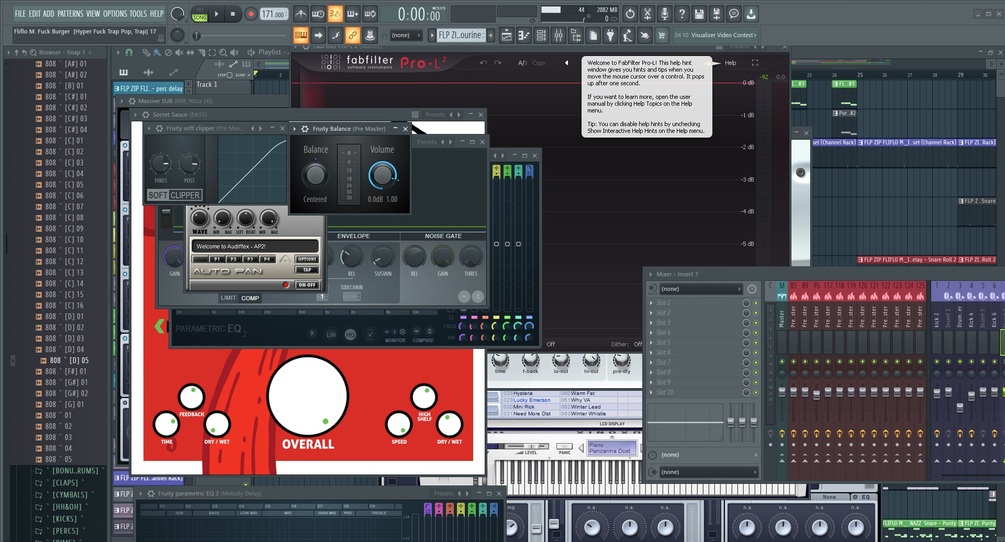Select the playlist zoom magnifier tool
The width and height of the screenshot is (1005, 542).
[x=222, y=52]
